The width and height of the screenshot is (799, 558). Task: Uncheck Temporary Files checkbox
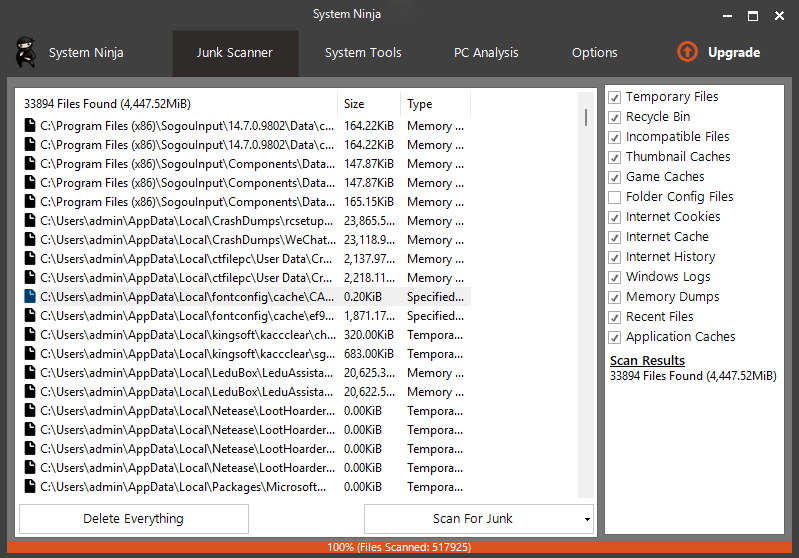(x=615, y=97)
